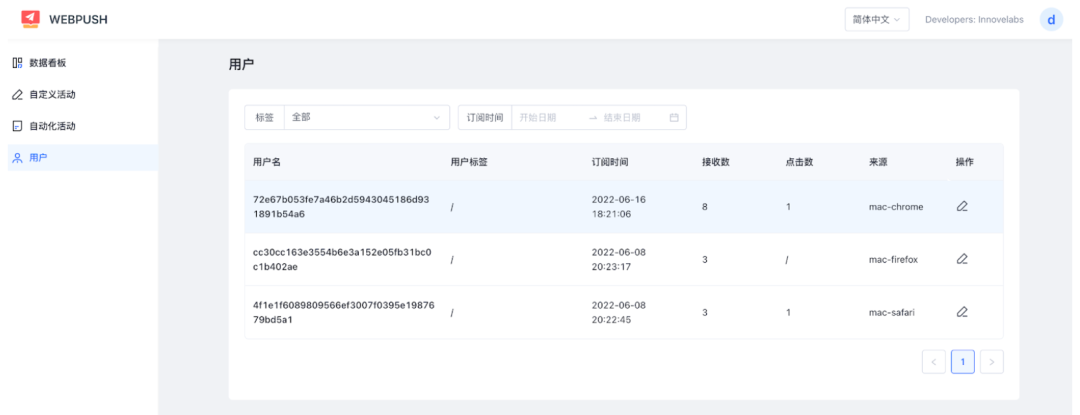The width and height of the screenshot is (1080, 415).
Task: Select 用户 in the sidebar menu
Action: point(38,158)
